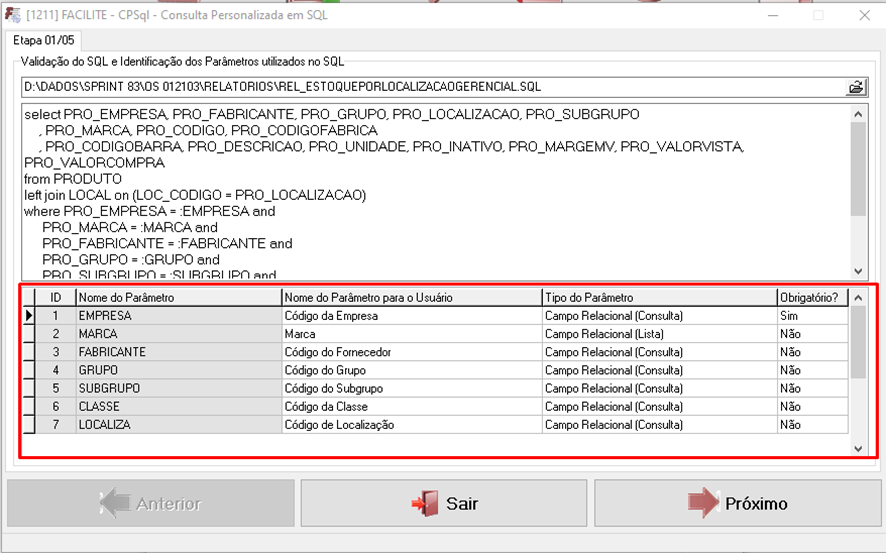The width and height of the screenshot is (886, 553).
Task: Click Obrigatório value for LOCALIZA row
Action: pyautogui.click(x=811, y=425)
